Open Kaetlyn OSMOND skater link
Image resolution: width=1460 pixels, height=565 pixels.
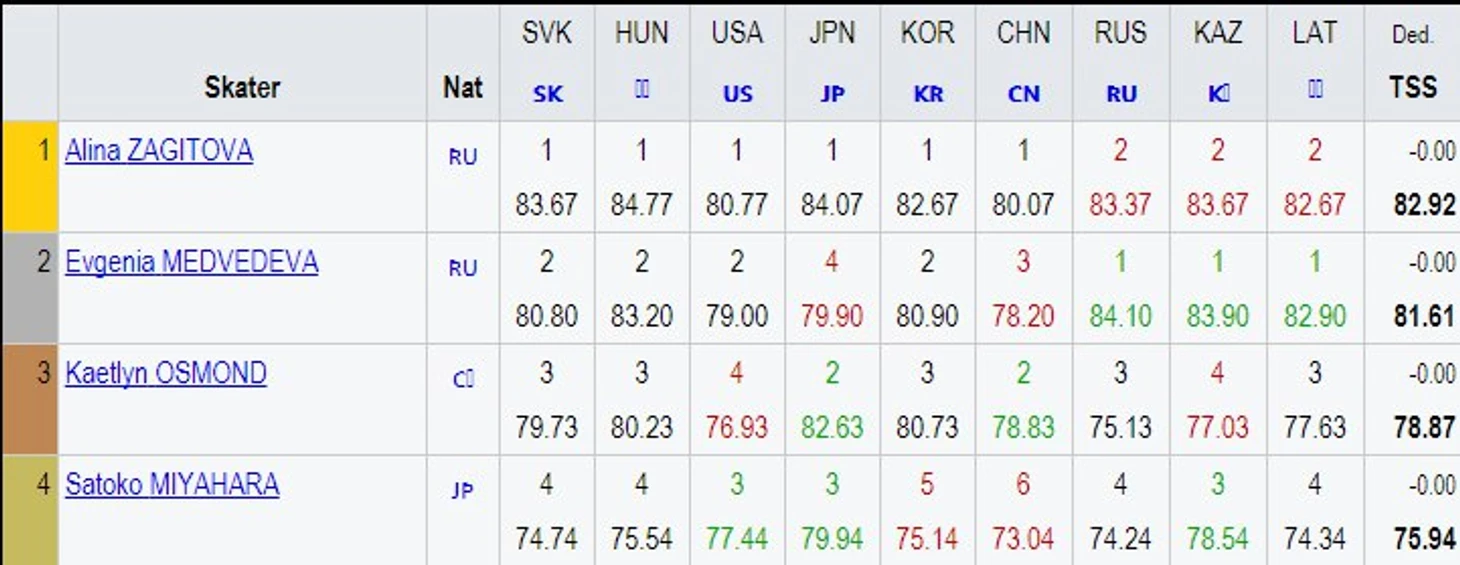click(166, 374)
